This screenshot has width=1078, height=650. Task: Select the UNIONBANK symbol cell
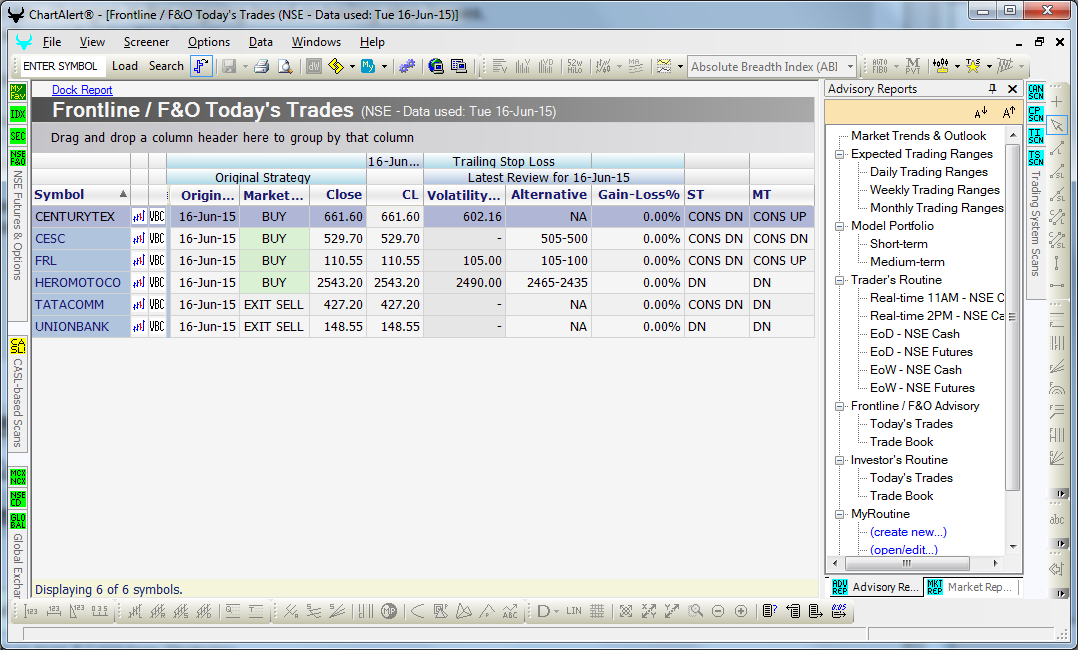click(x=80, y=327)
